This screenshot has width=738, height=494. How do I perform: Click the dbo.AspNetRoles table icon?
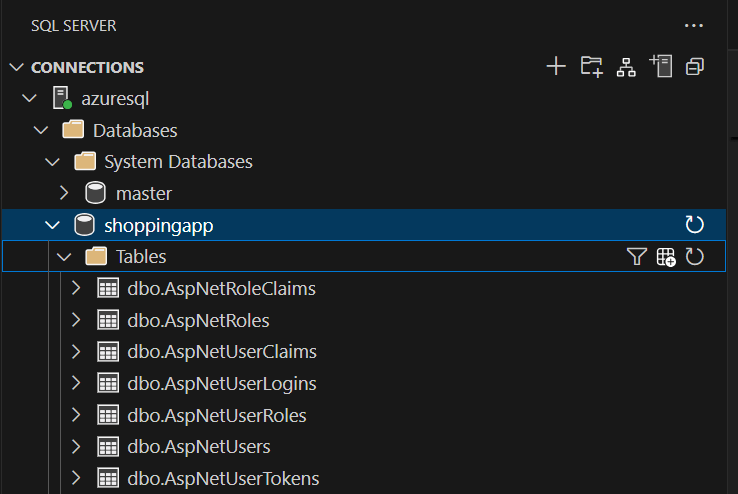[107, 321]
